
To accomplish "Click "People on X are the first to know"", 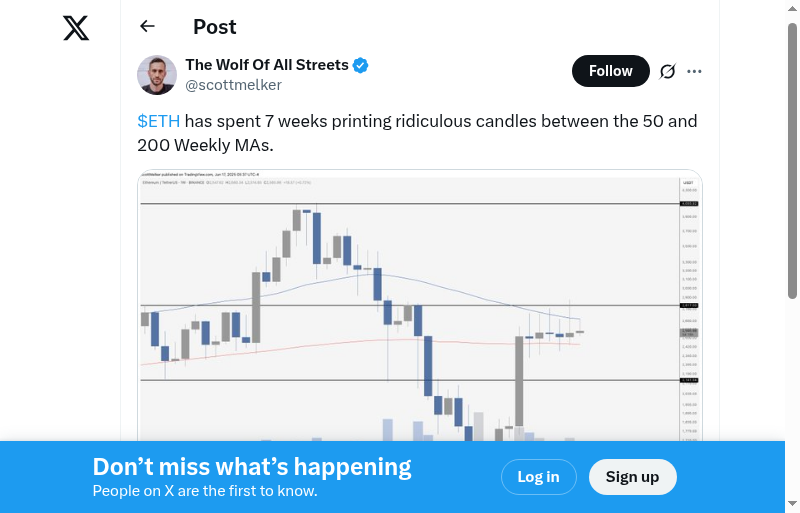I will (205, 491).
